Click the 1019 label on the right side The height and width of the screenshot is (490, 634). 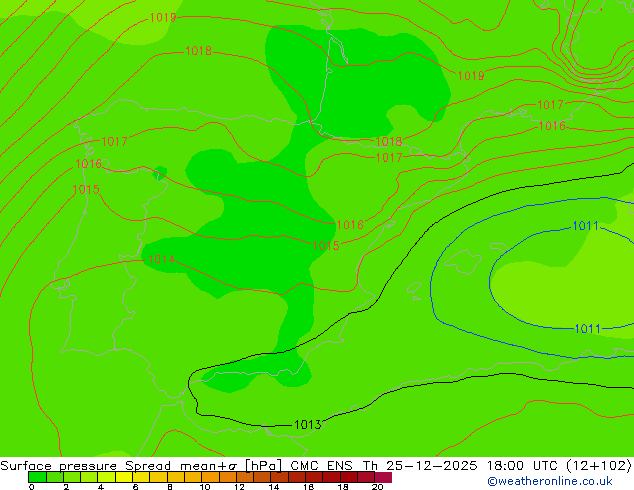click(x=471, y=76)
